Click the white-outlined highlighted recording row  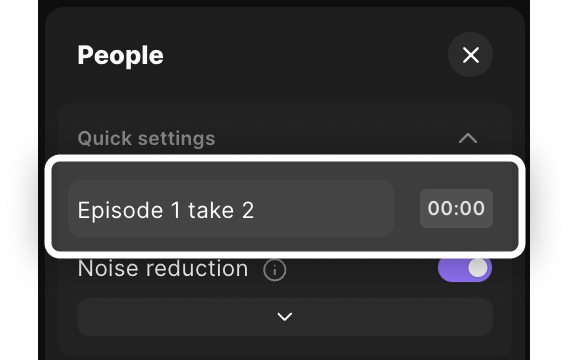pos(285,207)
